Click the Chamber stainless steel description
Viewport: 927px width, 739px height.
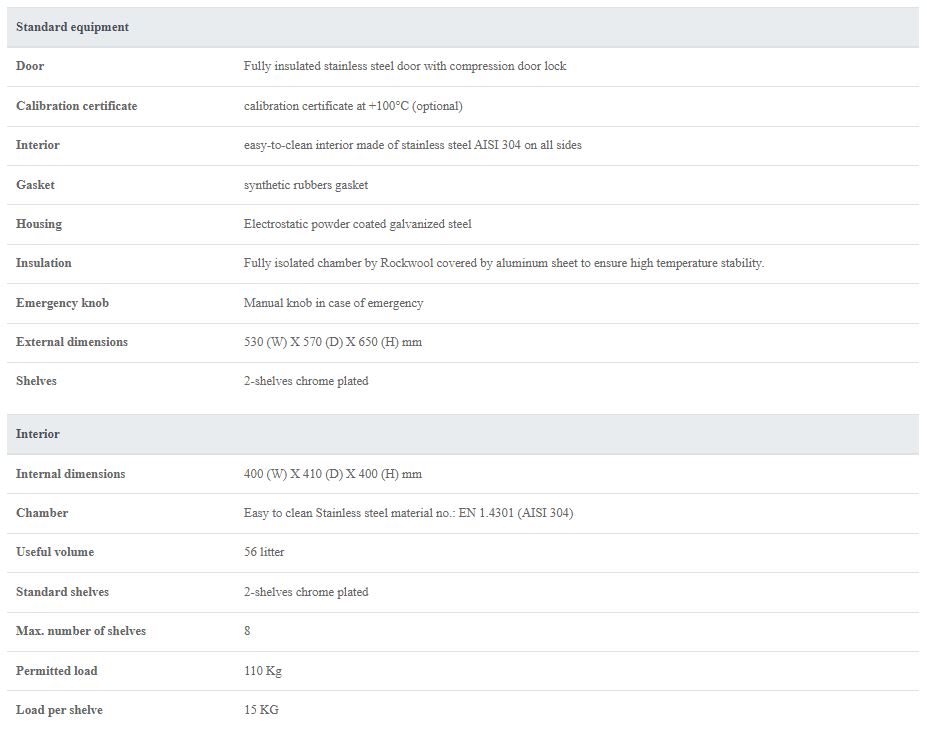tap(408, 513)
